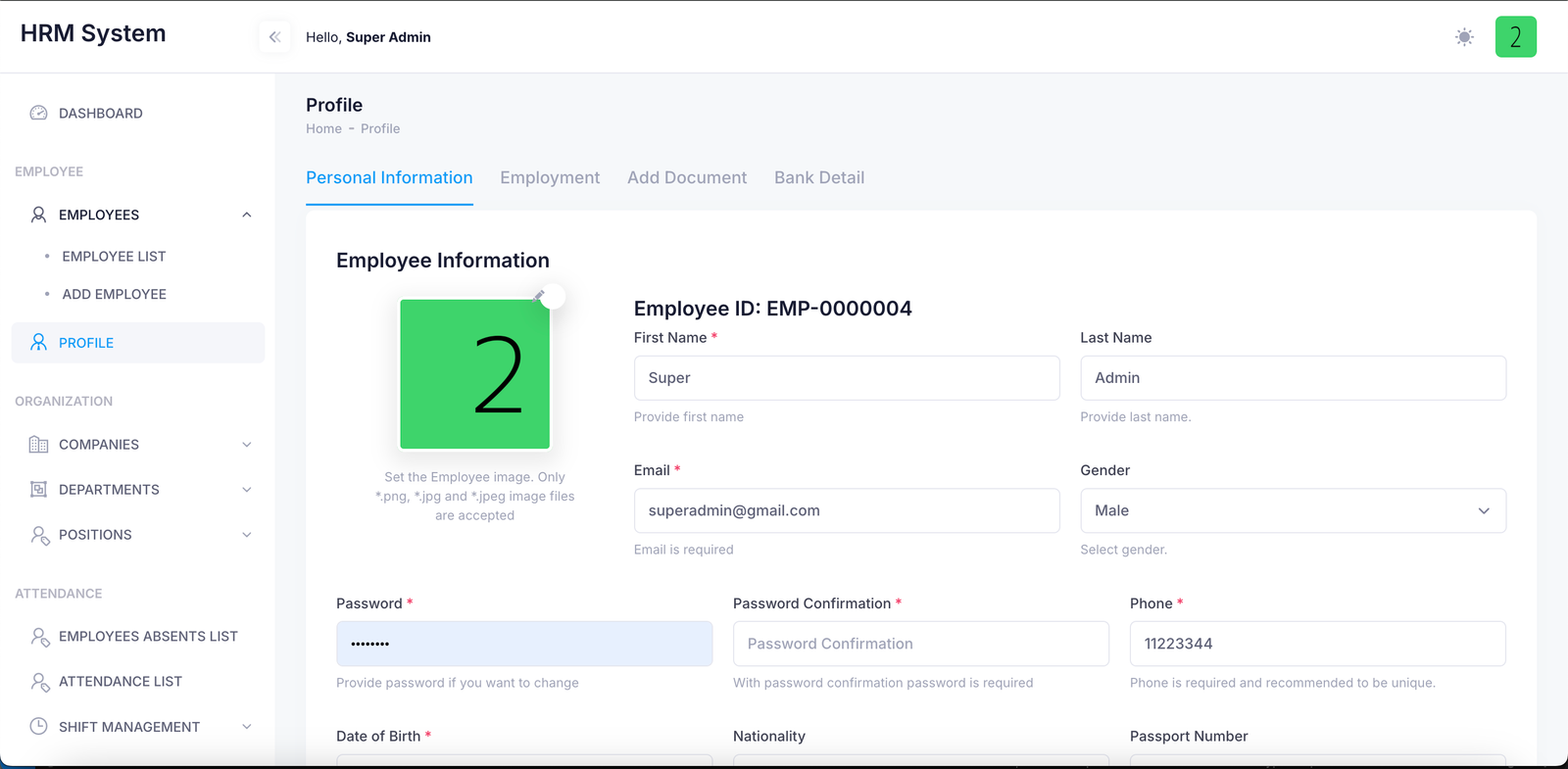
Task: Toggle the light/dark theme sun icon
Action: pos(1464,37)
